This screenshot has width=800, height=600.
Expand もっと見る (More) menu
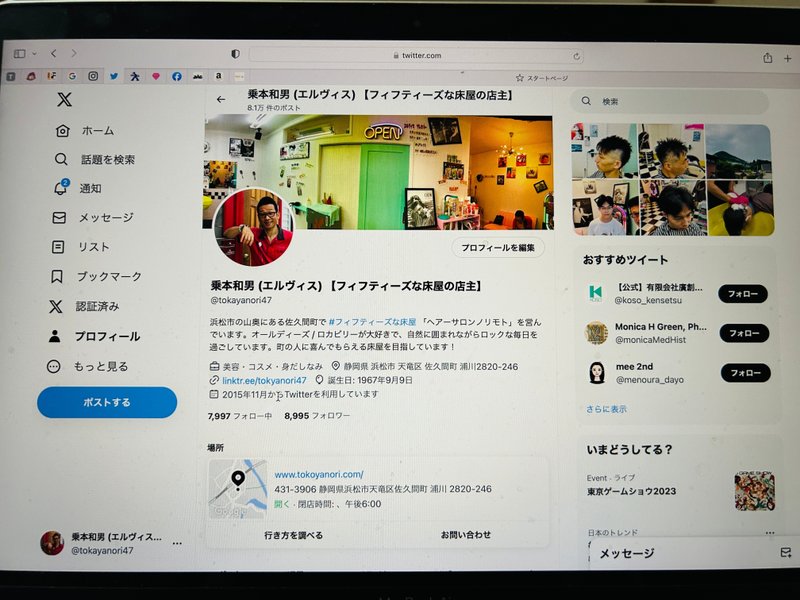pyautogui.click(x=87, y=366)
